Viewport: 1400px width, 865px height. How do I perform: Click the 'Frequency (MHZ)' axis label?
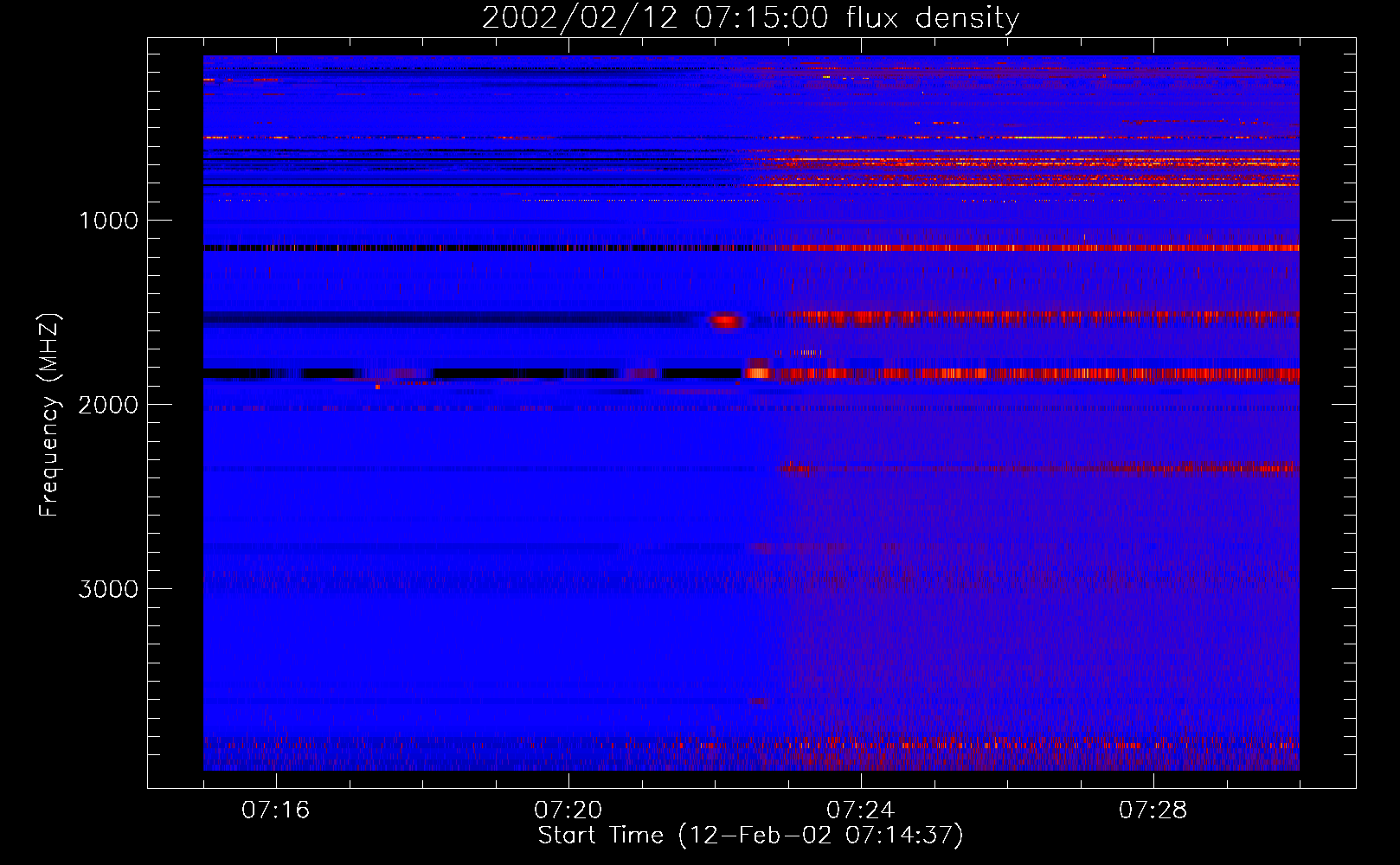point(49,415)
